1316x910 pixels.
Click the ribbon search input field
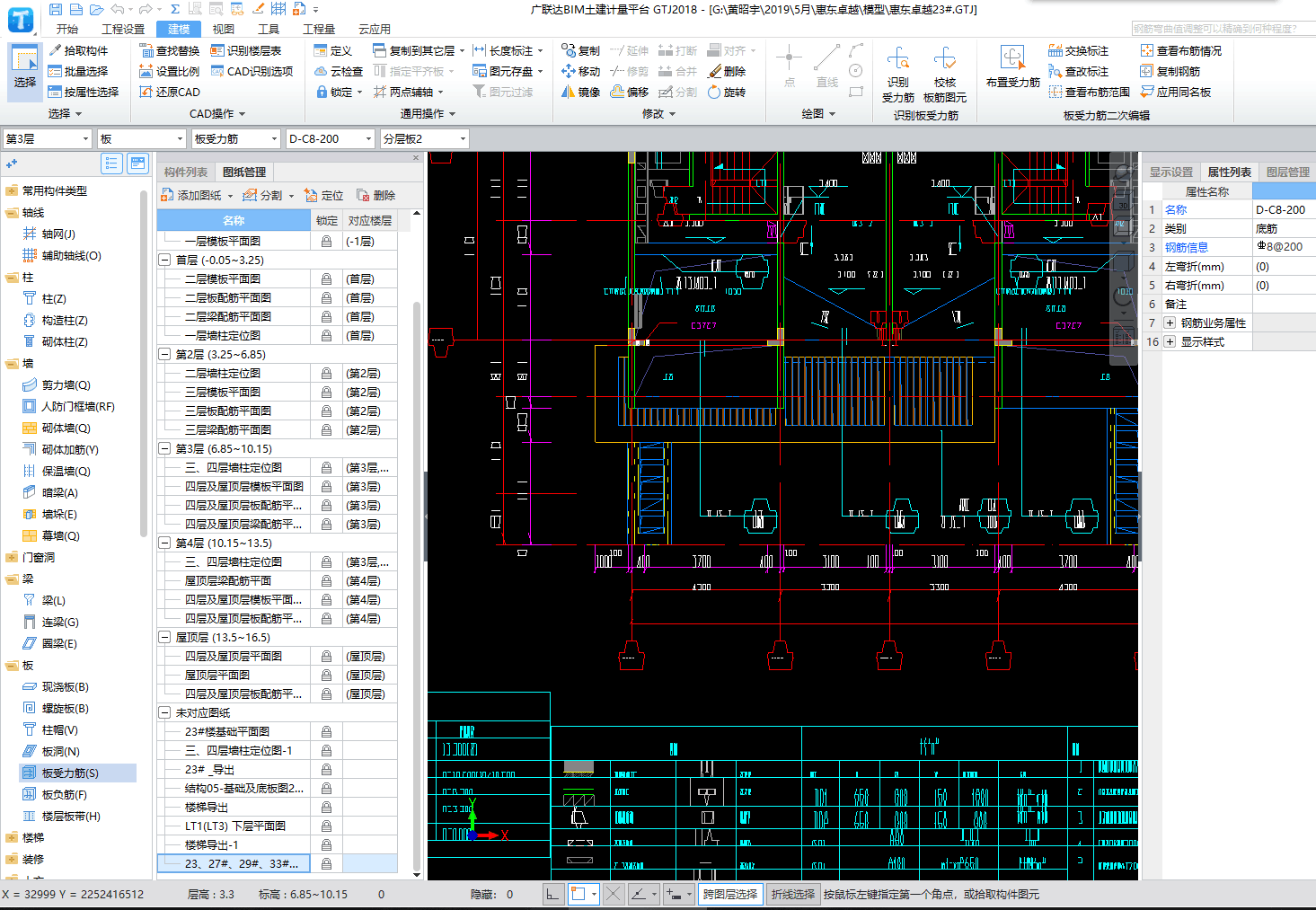coord(1223,29)
